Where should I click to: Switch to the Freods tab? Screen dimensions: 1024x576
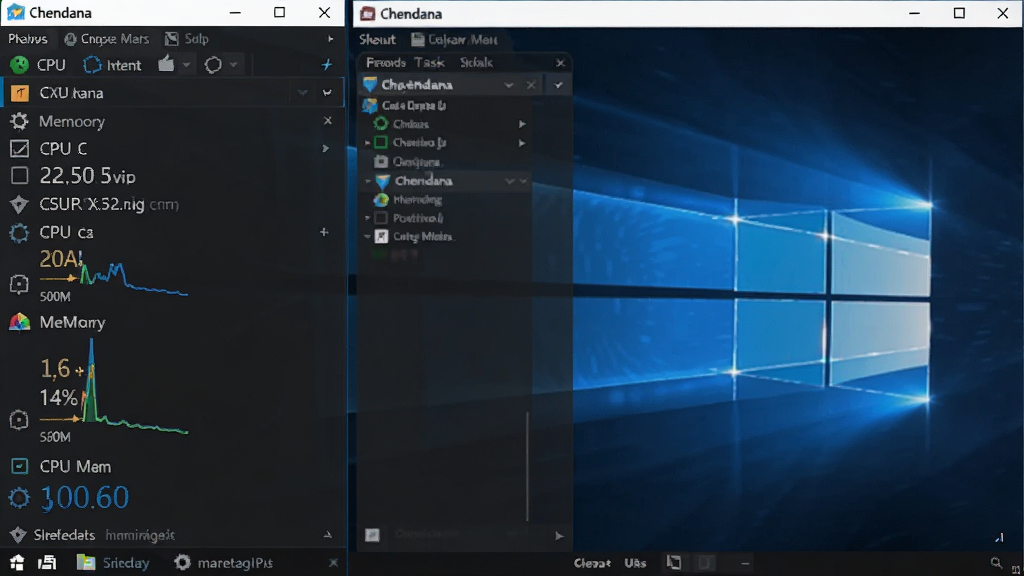coord(386,63)
